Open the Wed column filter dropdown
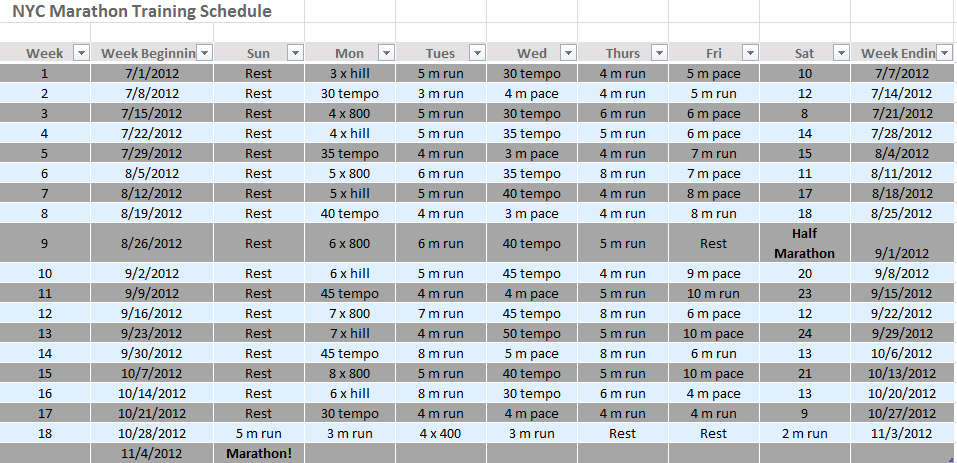 point(568,53)
